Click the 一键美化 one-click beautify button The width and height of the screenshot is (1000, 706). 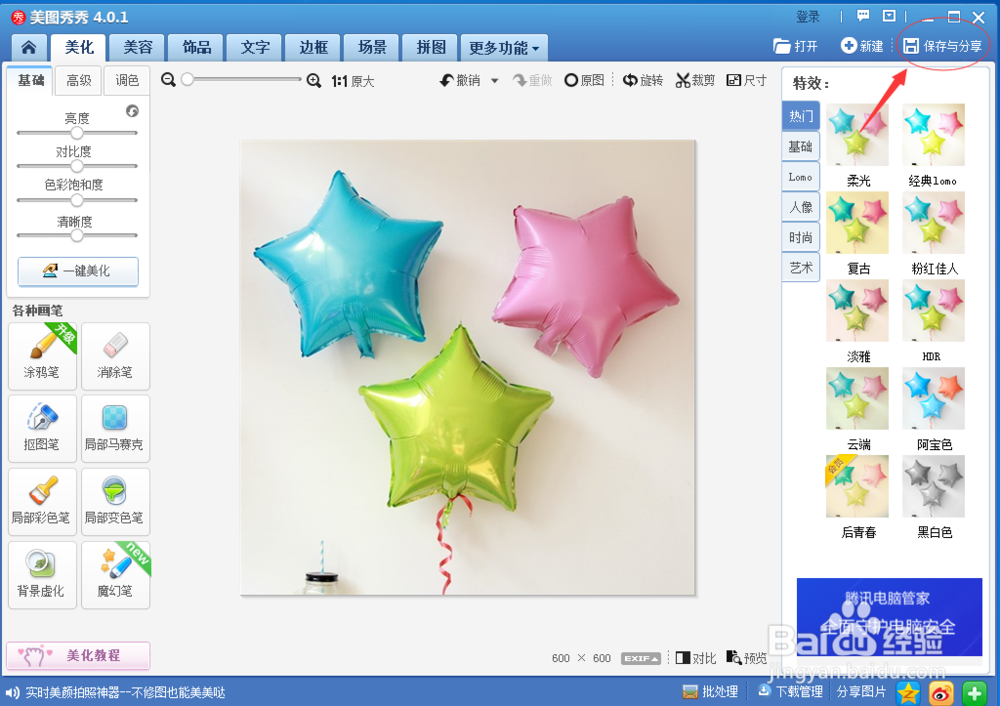point(78,271)
